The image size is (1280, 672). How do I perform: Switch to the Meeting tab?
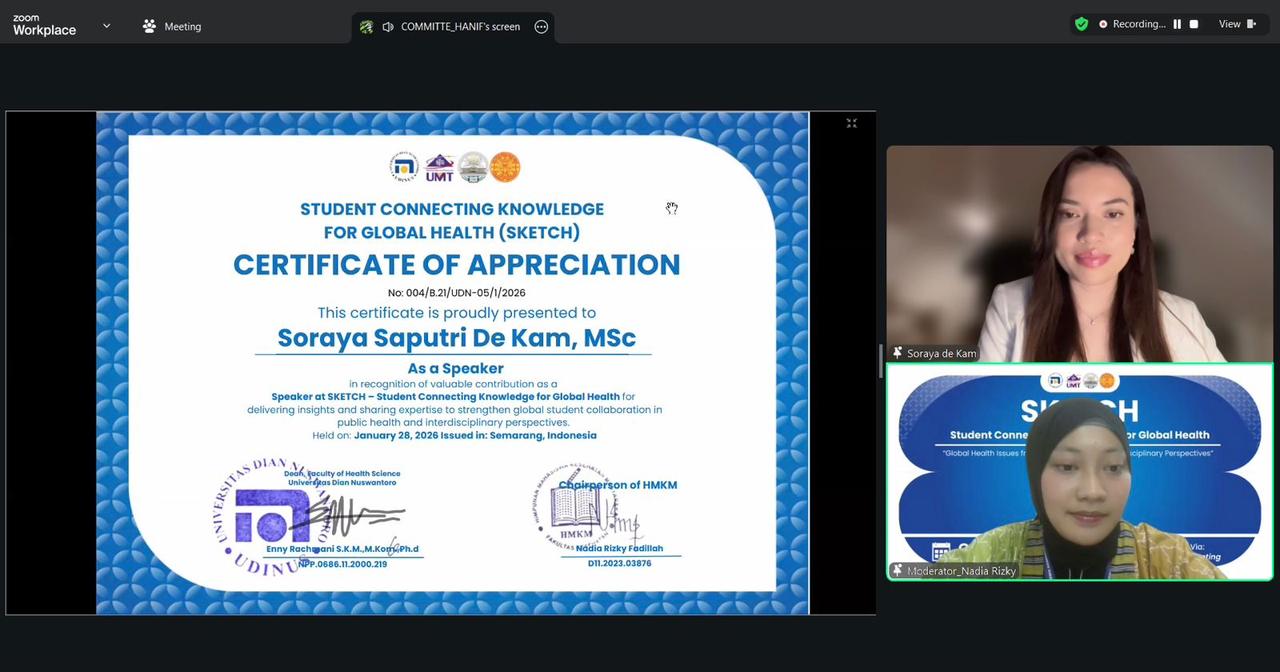tap(182, 26)
